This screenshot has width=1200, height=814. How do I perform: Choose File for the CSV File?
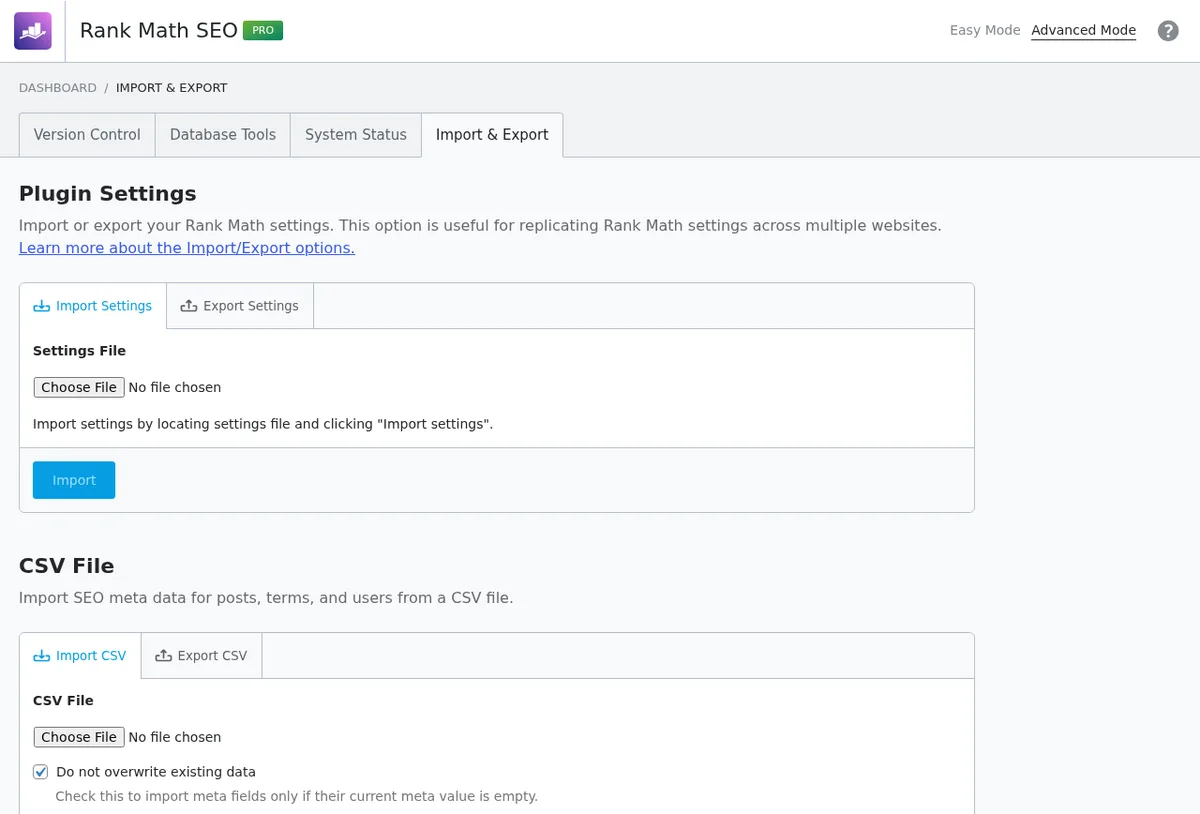point(79,737)
